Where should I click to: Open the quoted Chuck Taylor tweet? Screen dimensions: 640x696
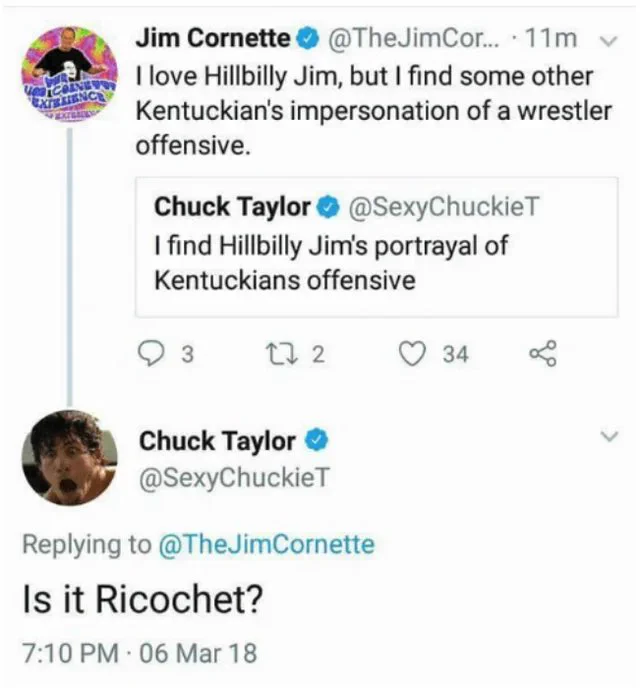[x=376, y=247]
